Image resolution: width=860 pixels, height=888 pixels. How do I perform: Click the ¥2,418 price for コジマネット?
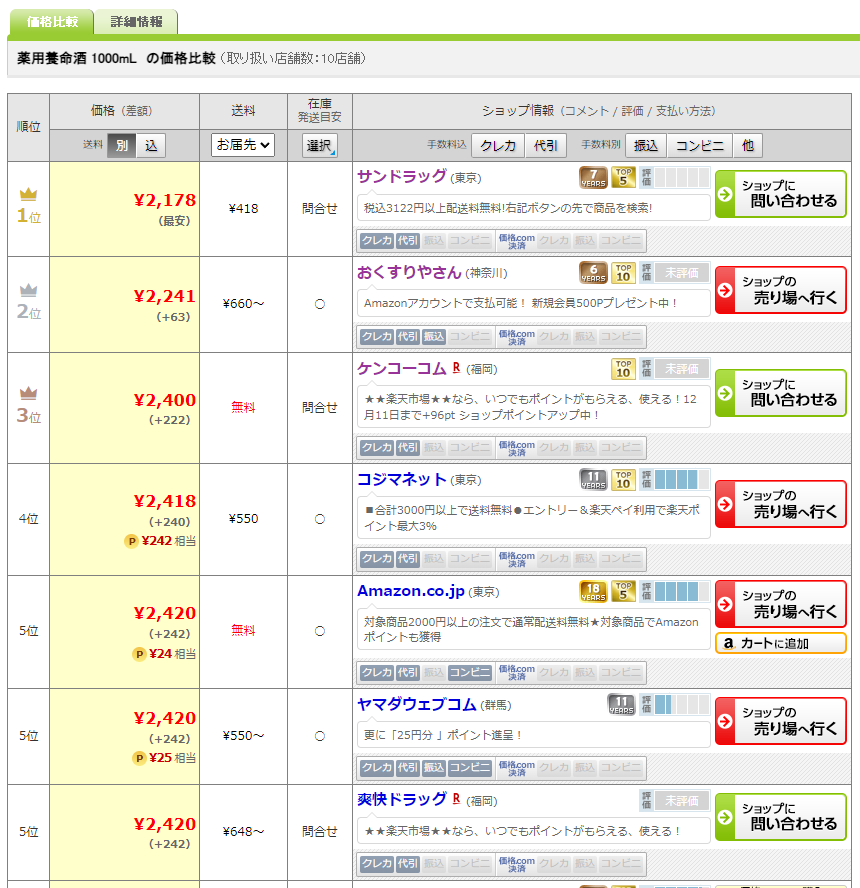click(x=165, y=501)
